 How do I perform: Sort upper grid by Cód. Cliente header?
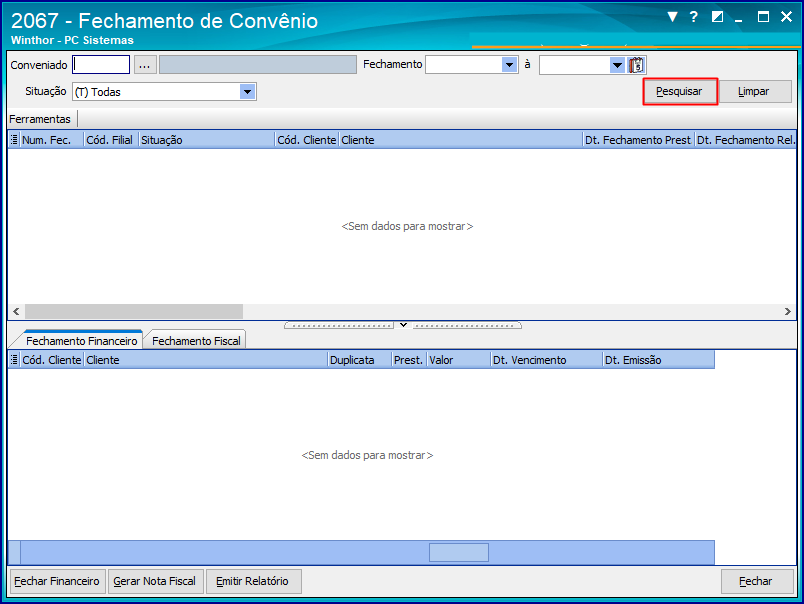coord(307,139)
